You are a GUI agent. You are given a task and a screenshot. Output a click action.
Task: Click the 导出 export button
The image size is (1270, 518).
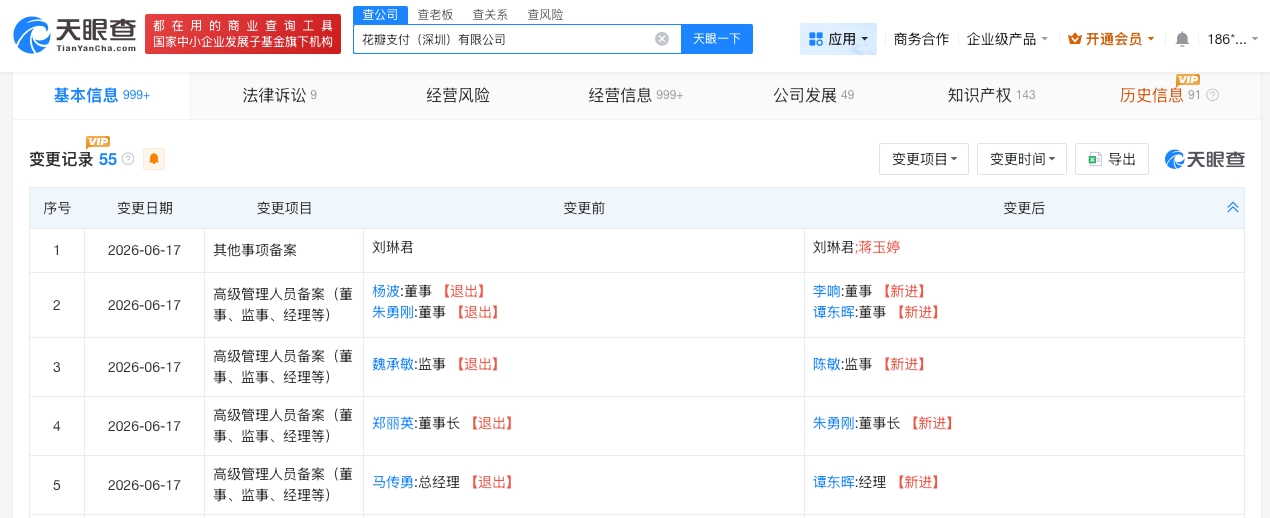pos(1112,159)
